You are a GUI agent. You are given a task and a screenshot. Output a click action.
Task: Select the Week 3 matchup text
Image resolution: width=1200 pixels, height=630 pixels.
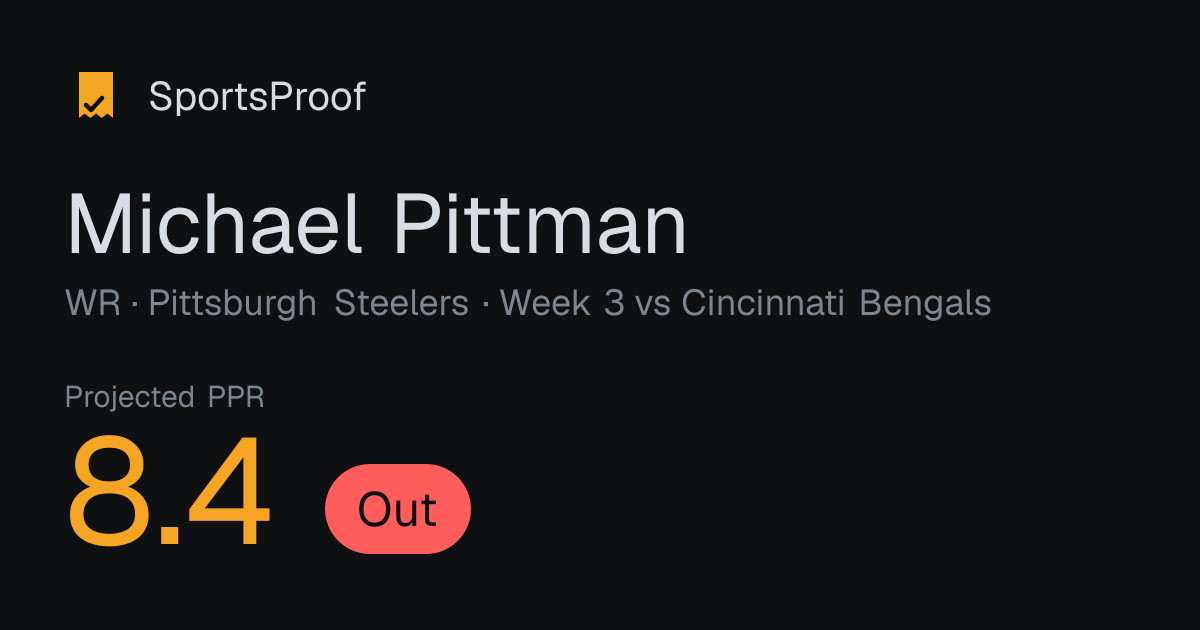point(562,303)
